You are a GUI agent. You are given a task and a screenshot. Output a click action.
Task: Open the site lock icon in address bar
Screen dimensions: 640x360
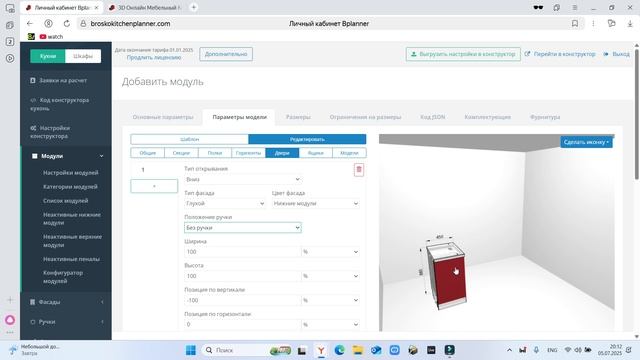pyautogui.click(x=83, y=24)
